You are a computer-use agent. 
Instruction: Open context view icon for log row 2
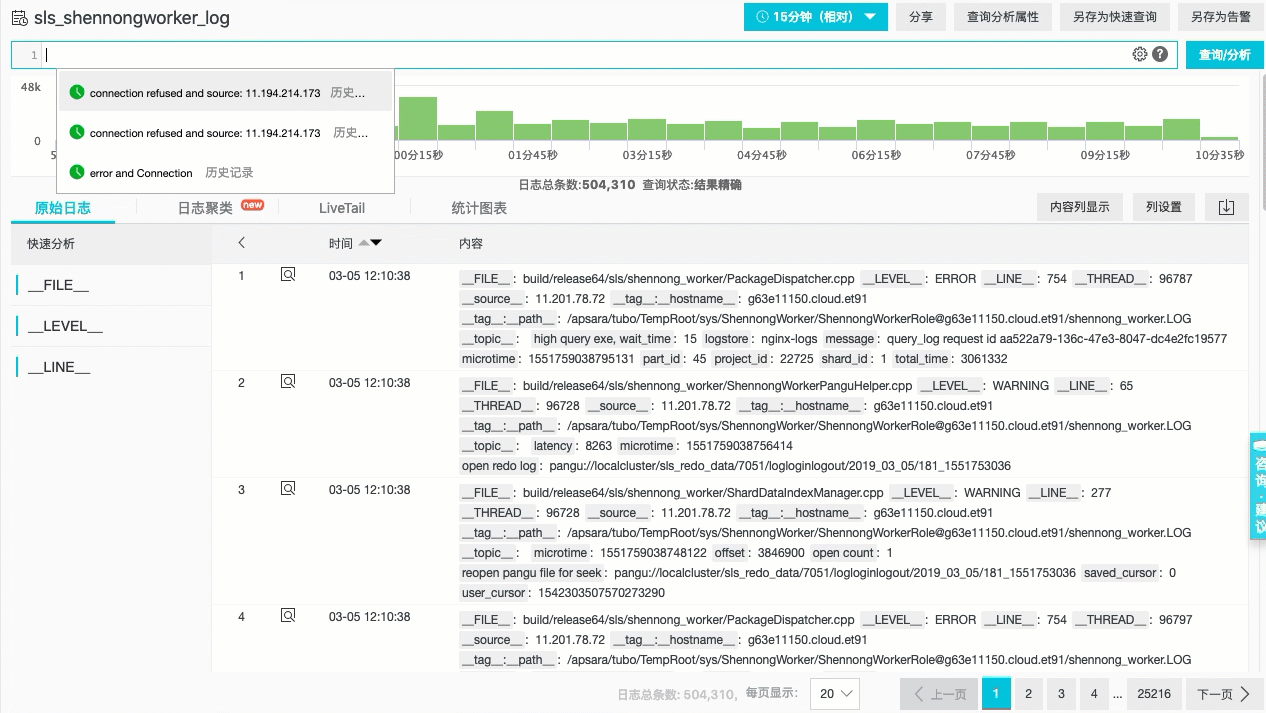[288, 382]
